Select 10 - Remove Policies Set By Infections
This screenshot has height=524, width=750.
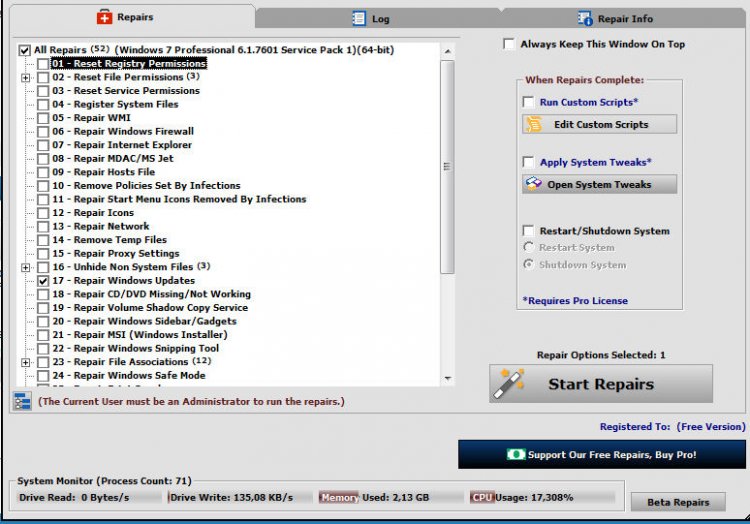pyautogui.click(x=146, y=186)
